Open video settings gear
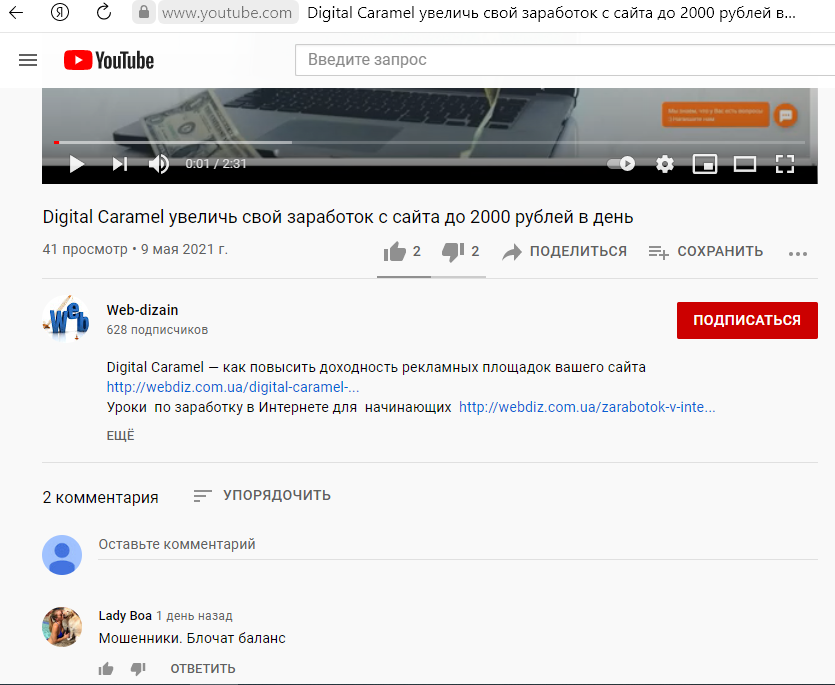Viewport: 835px width, 685px height. coord(665,164)
